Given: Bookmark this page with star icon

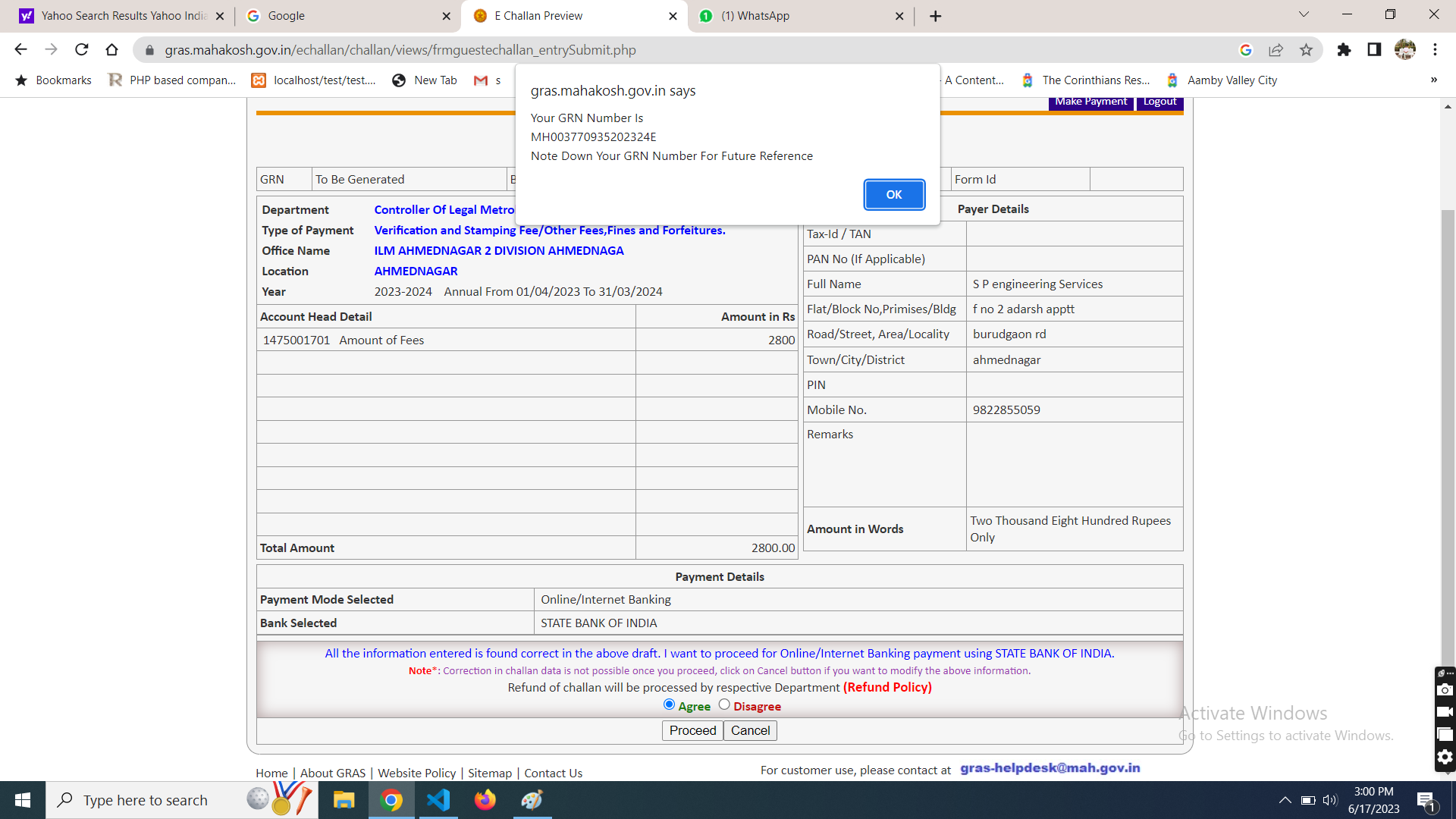Looking at the screenshot, I should tap(1306, 50).
